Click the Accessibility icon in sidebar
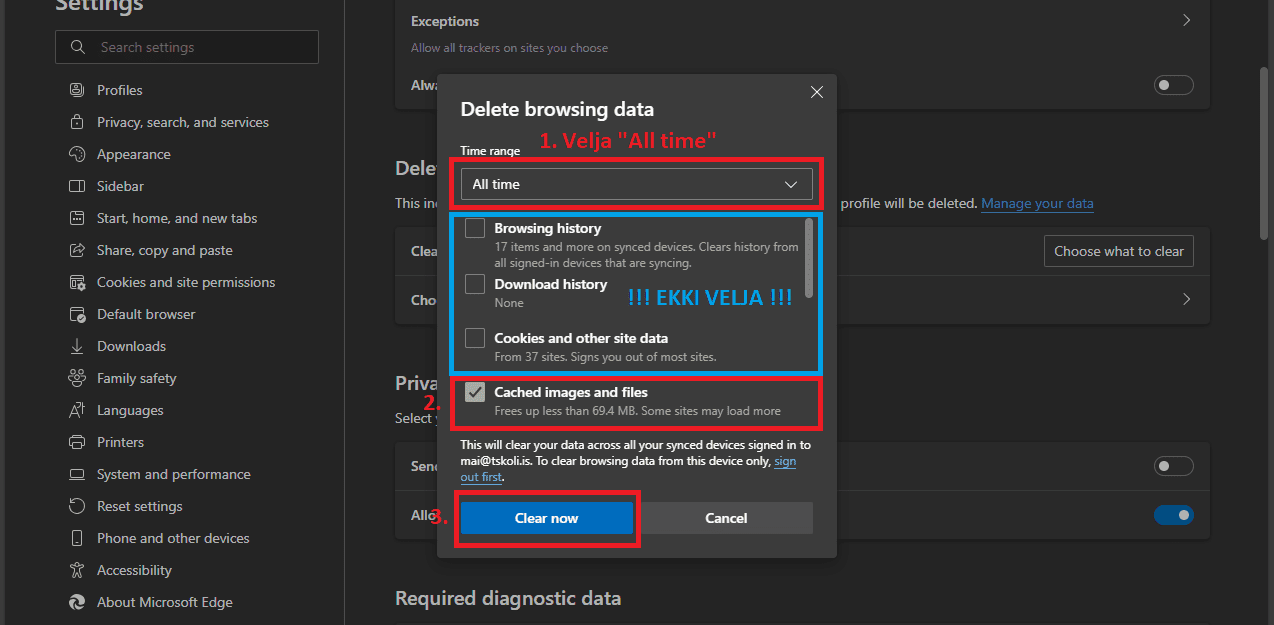This screenshot has height=625, width=1274. [x=77, y=570]
